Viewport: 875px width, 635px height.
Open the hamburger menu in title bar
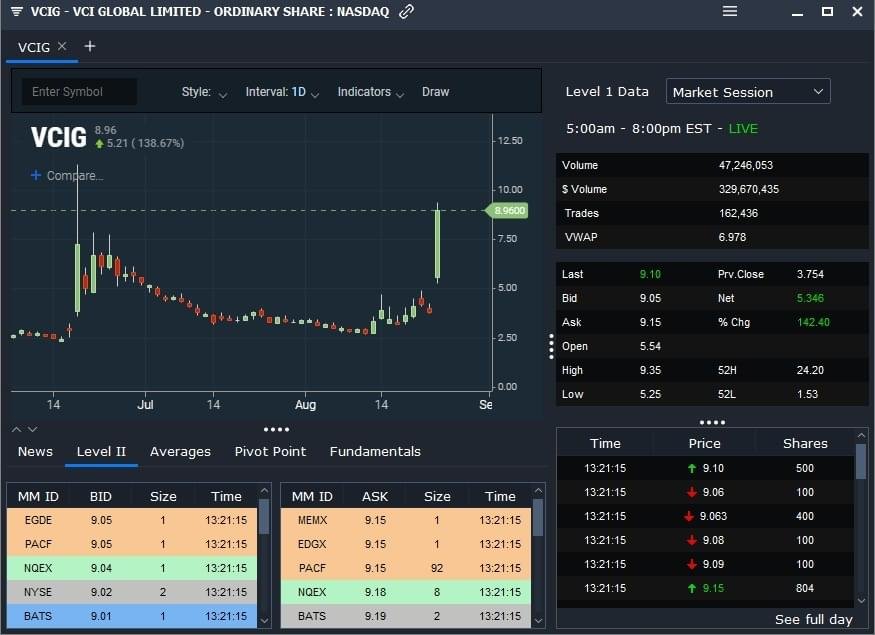[730, 11]
